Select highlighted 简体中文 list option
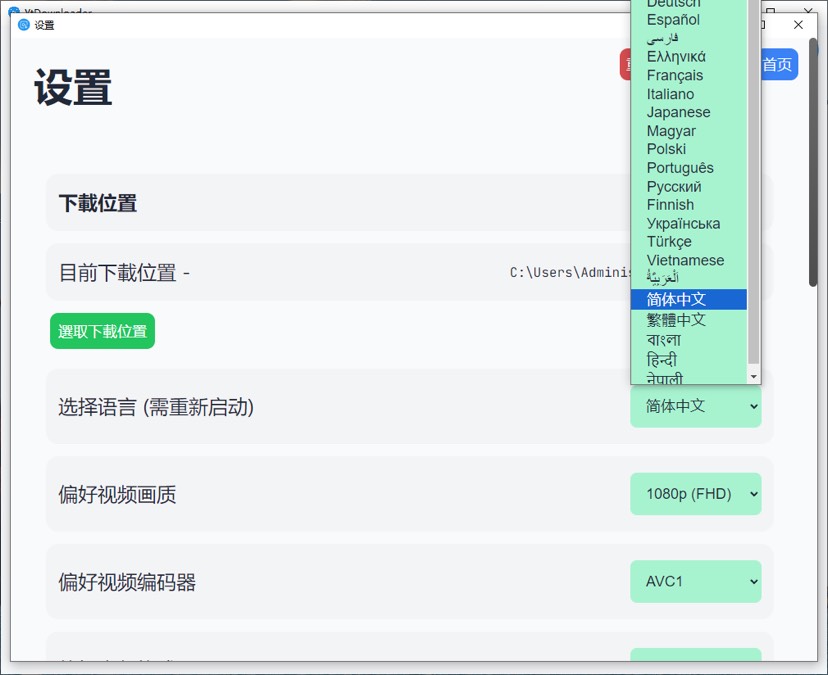 pyautogui.click(x=689, y=299)
